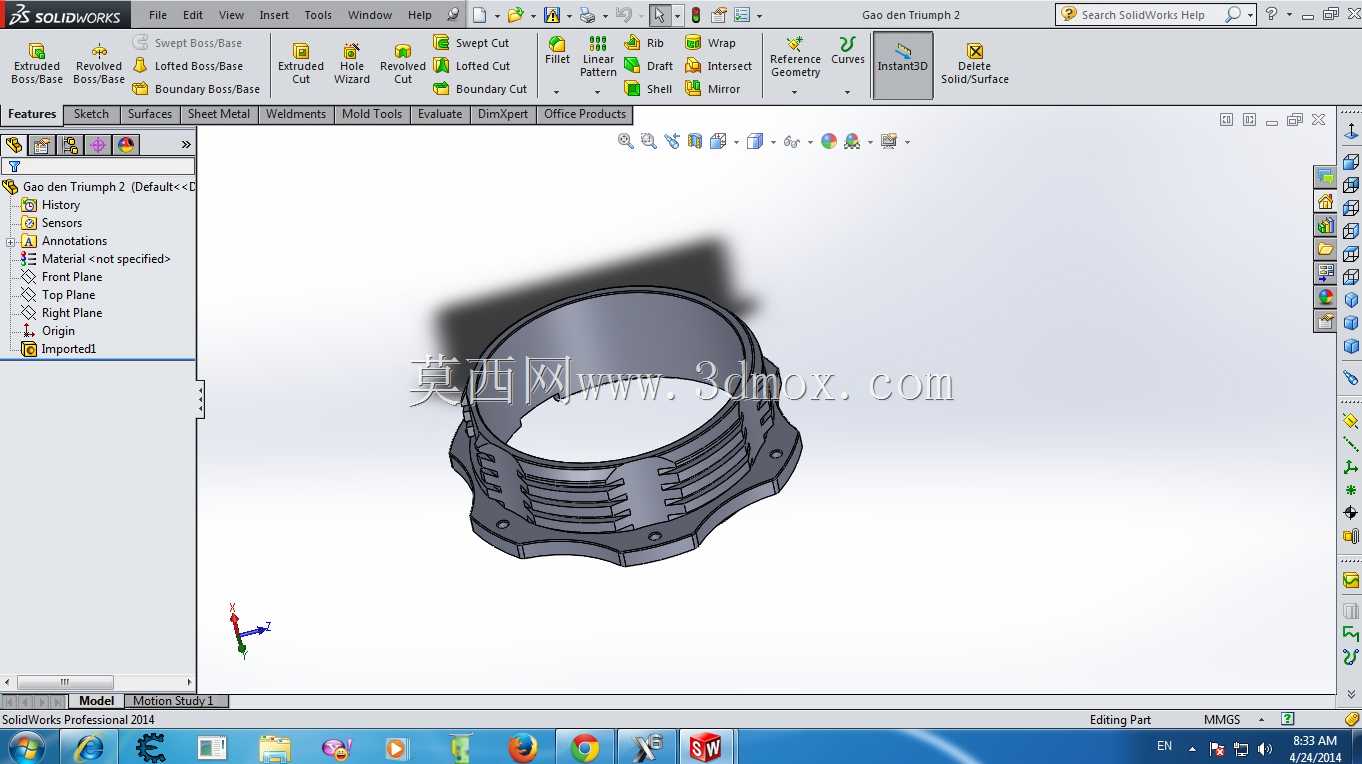The height and width of the screenshot is (764, 1362).
Task: Open the Motion Study 1 tab
Action: (x=174, y=701)
